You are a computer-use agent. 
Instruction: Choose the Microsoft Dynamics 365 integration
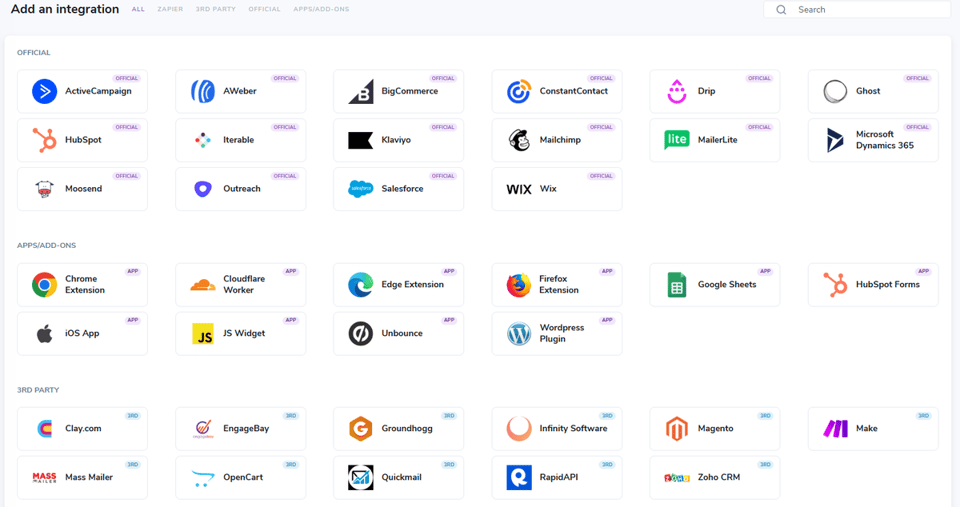pyautogui.click(x=873, y=140)
